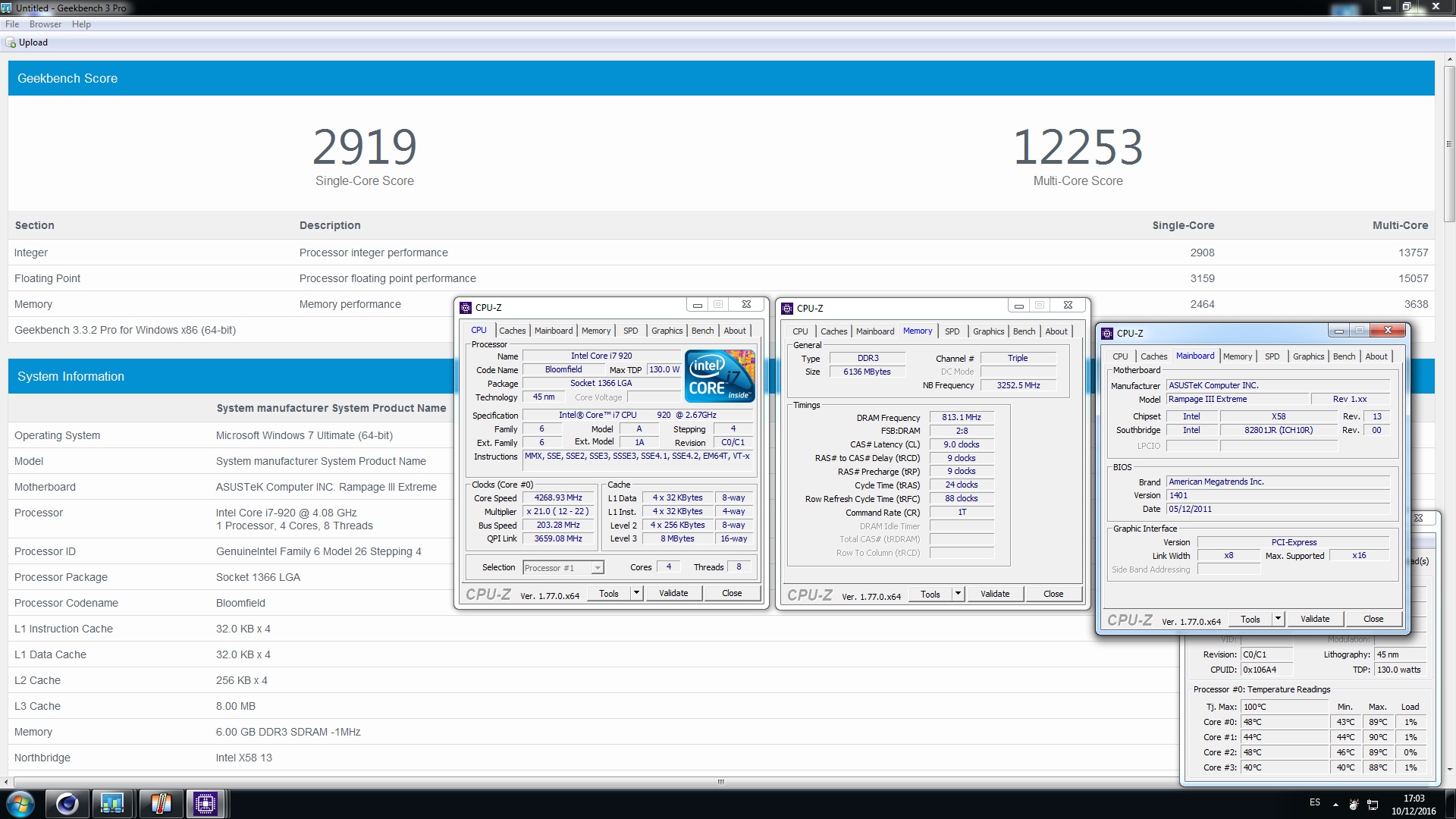1456x819 pixels.
Task: Click the 2919 Single-Core Score
Action: [x=365, y=147]
